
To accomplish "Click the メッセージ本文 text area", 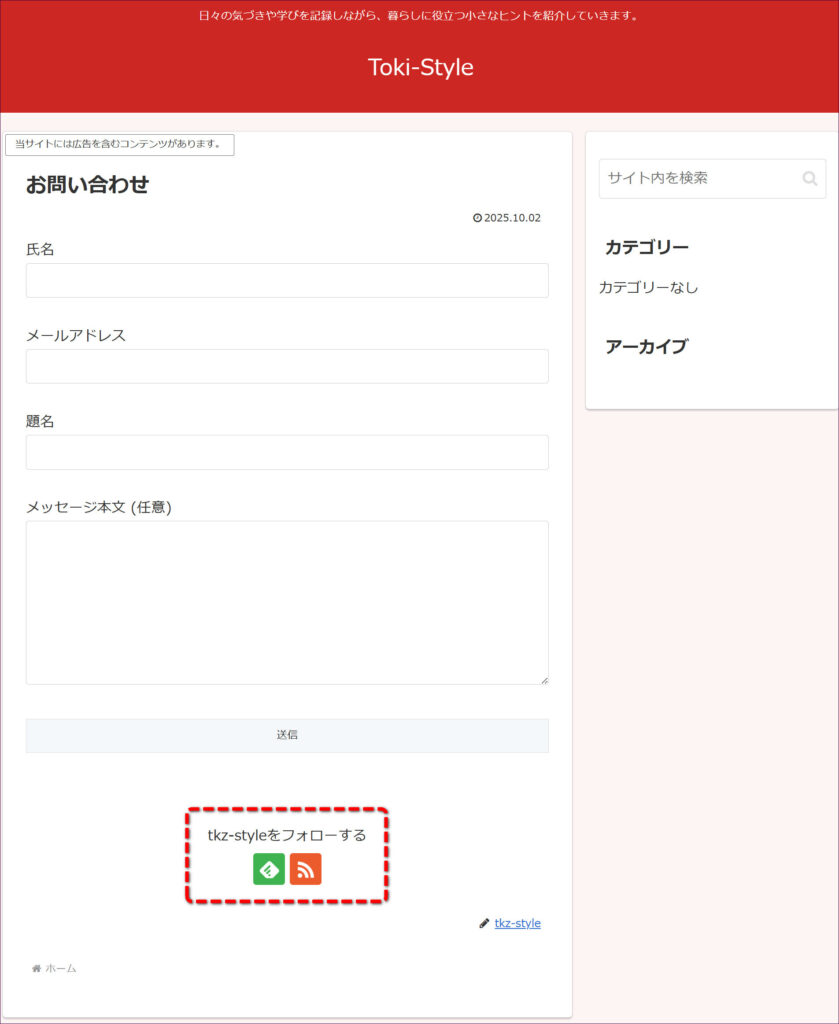I will pos(287,602).
